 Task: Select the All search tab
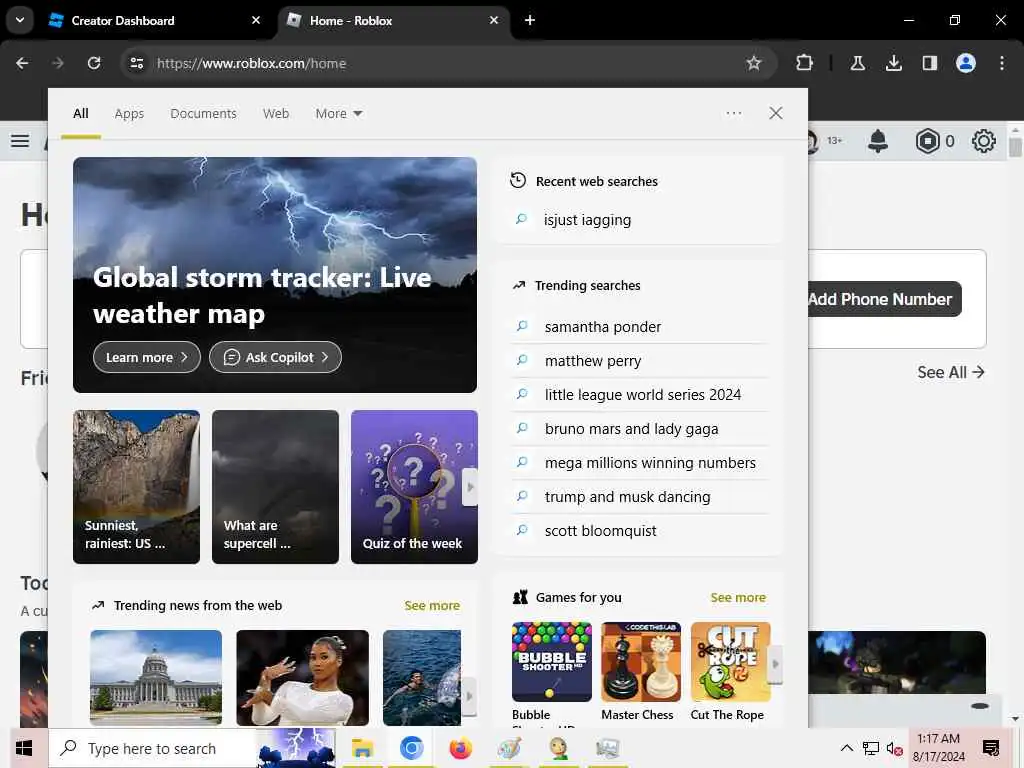point(80,114)
